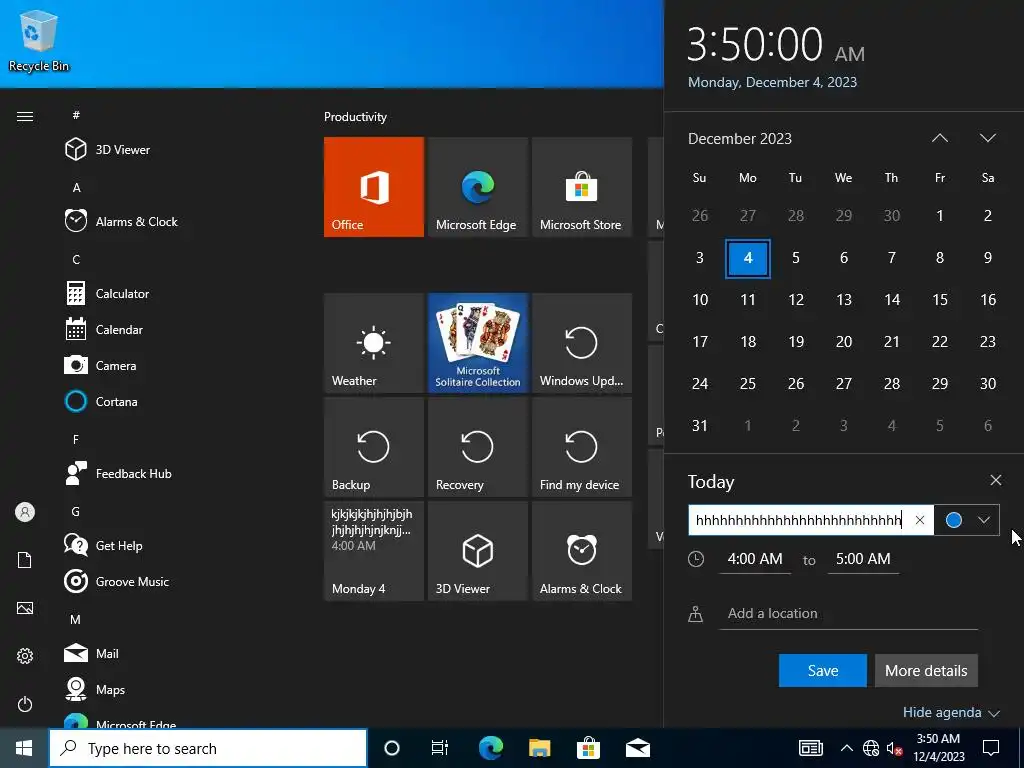Open the calendar color dropdown
The height and width of the screenshot is (768, 1024).
click(x=967, y=520)
